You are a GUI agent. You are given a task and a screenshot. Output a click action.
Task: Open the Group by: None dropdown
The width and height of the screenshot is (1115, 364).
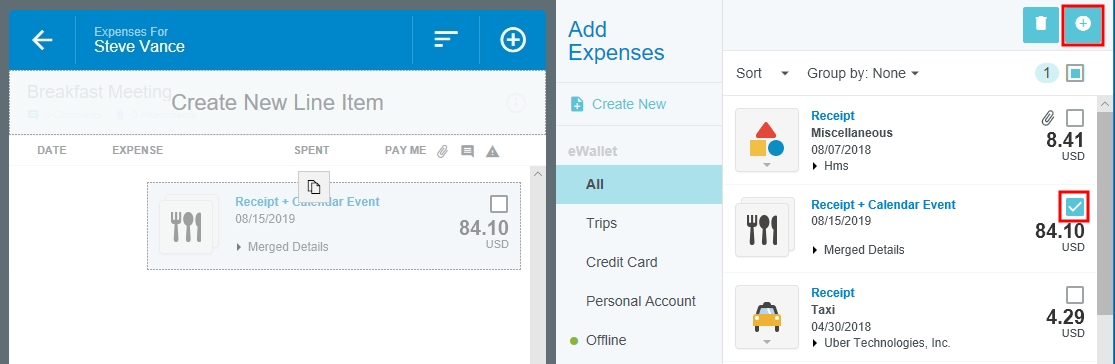[863, 73]
